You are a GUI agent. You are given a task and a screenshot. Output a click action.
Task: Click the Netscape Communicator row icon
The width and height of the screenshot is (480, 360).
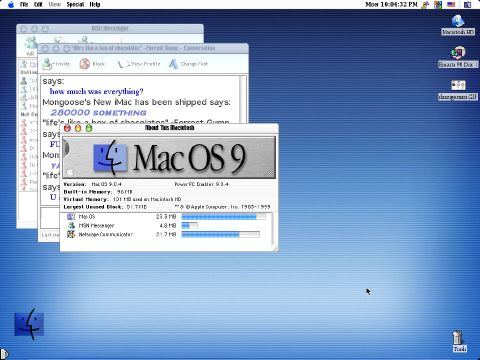point(71,234)
